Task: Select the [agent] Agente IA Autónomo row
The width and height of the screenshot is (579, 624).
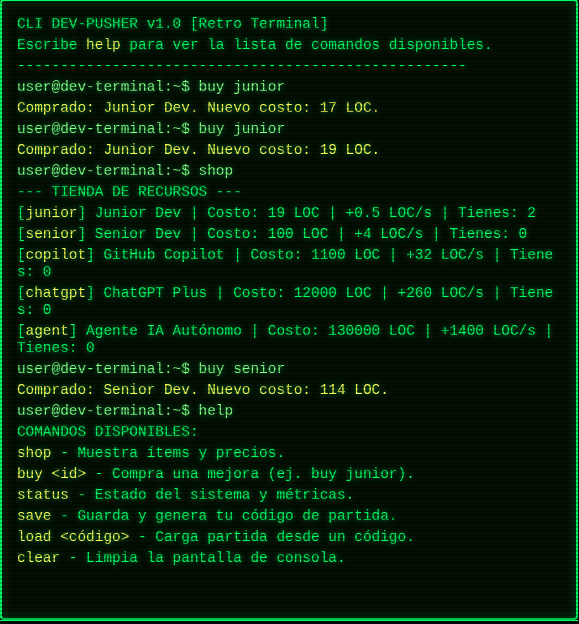Action: pyautogui.click(x=285, y=339)
